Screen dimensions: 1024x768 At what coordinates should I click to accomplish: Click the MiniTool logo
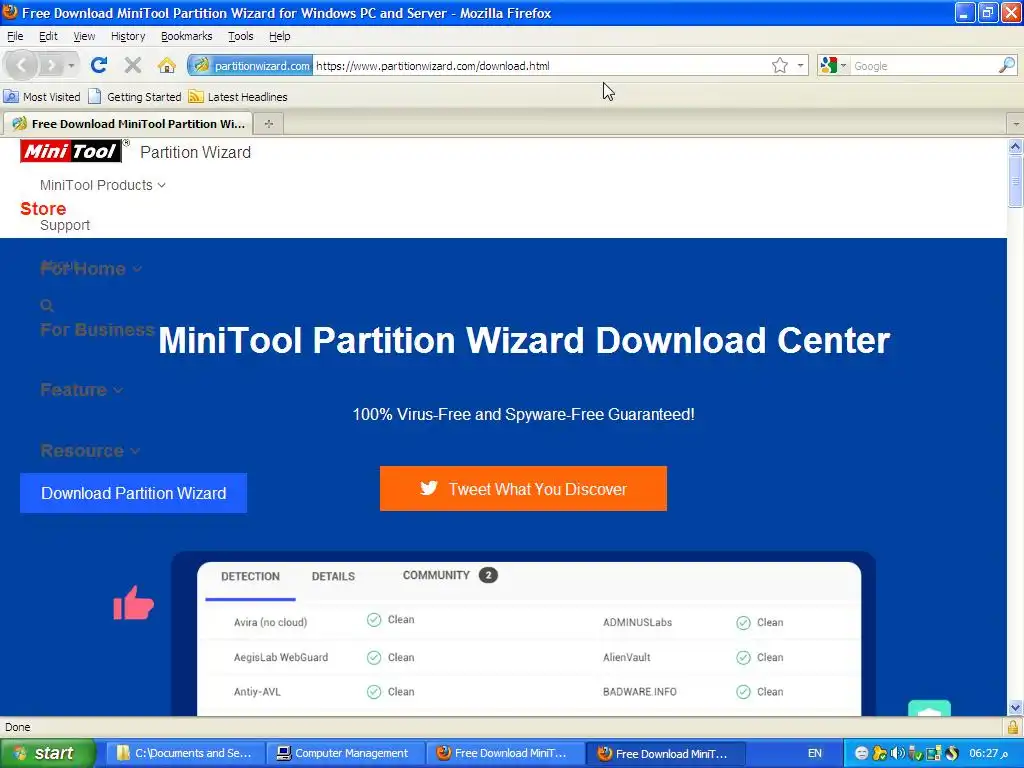point(71,152)
